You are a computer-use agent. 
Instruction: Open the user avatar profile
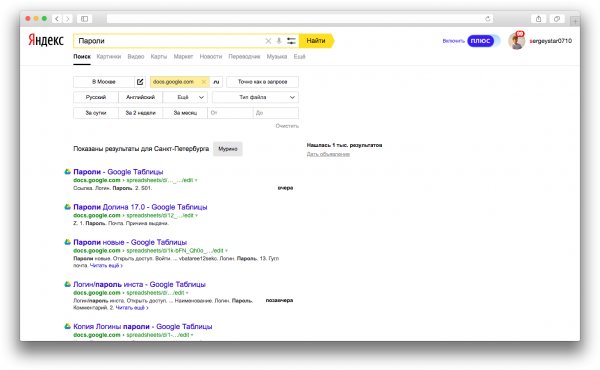pos(516,41)
